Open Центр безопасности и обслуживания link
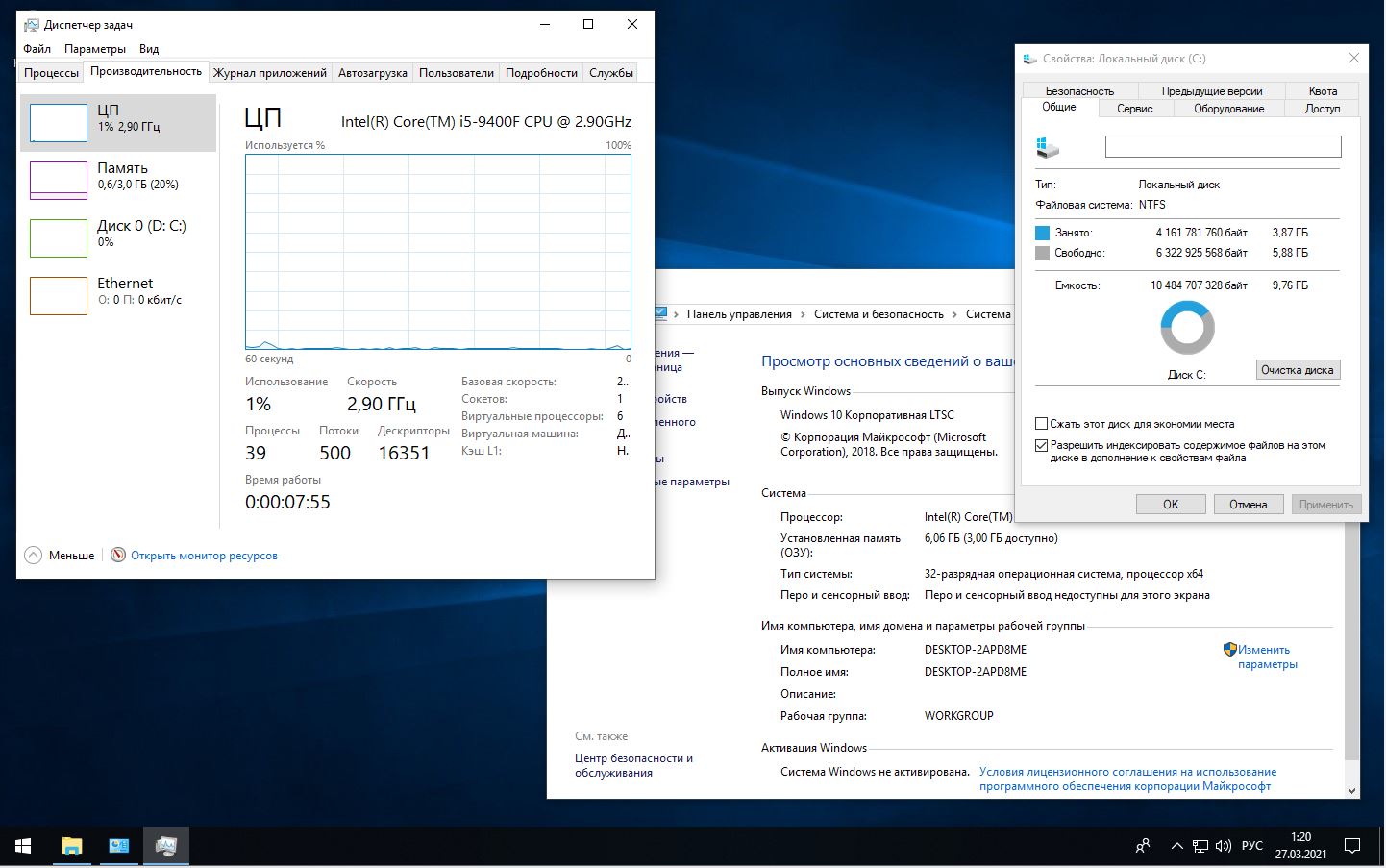The height and width of the screenshot is (868, 1386). pos(633,765)
